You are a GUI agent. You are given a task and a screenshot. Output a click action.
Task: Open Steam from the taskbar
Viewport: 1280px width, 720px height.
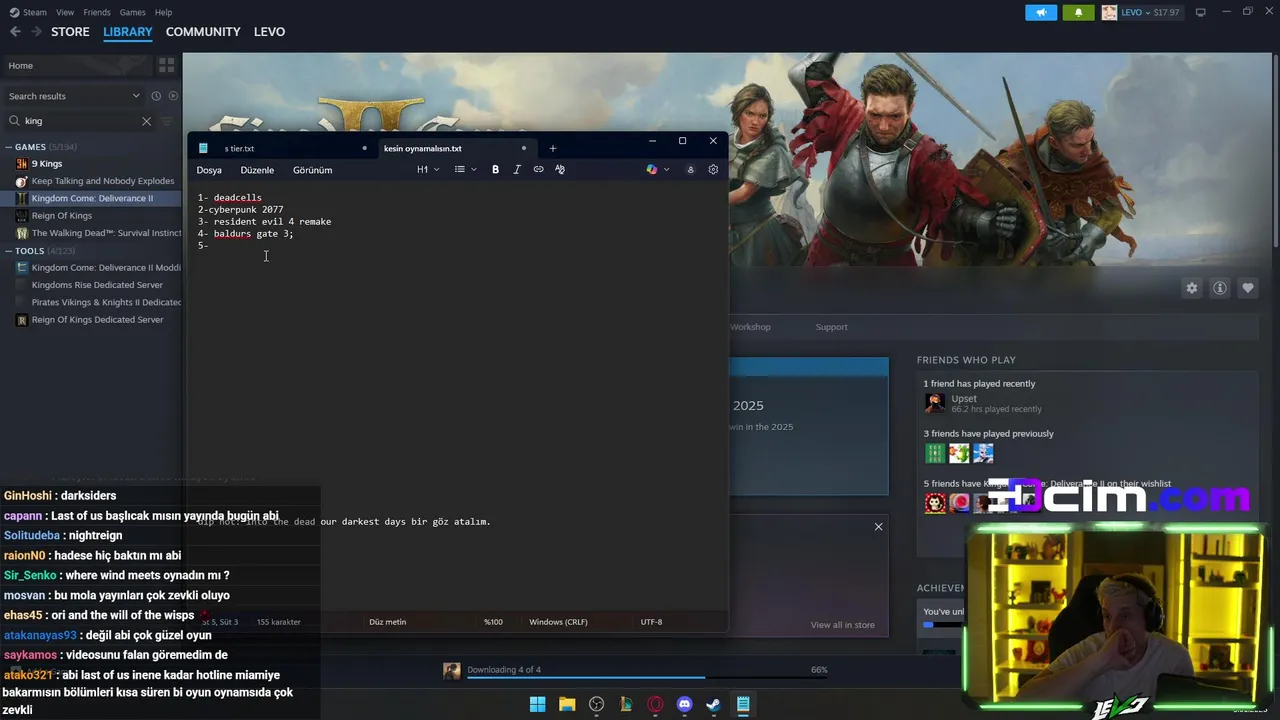(x=713, y=705)
